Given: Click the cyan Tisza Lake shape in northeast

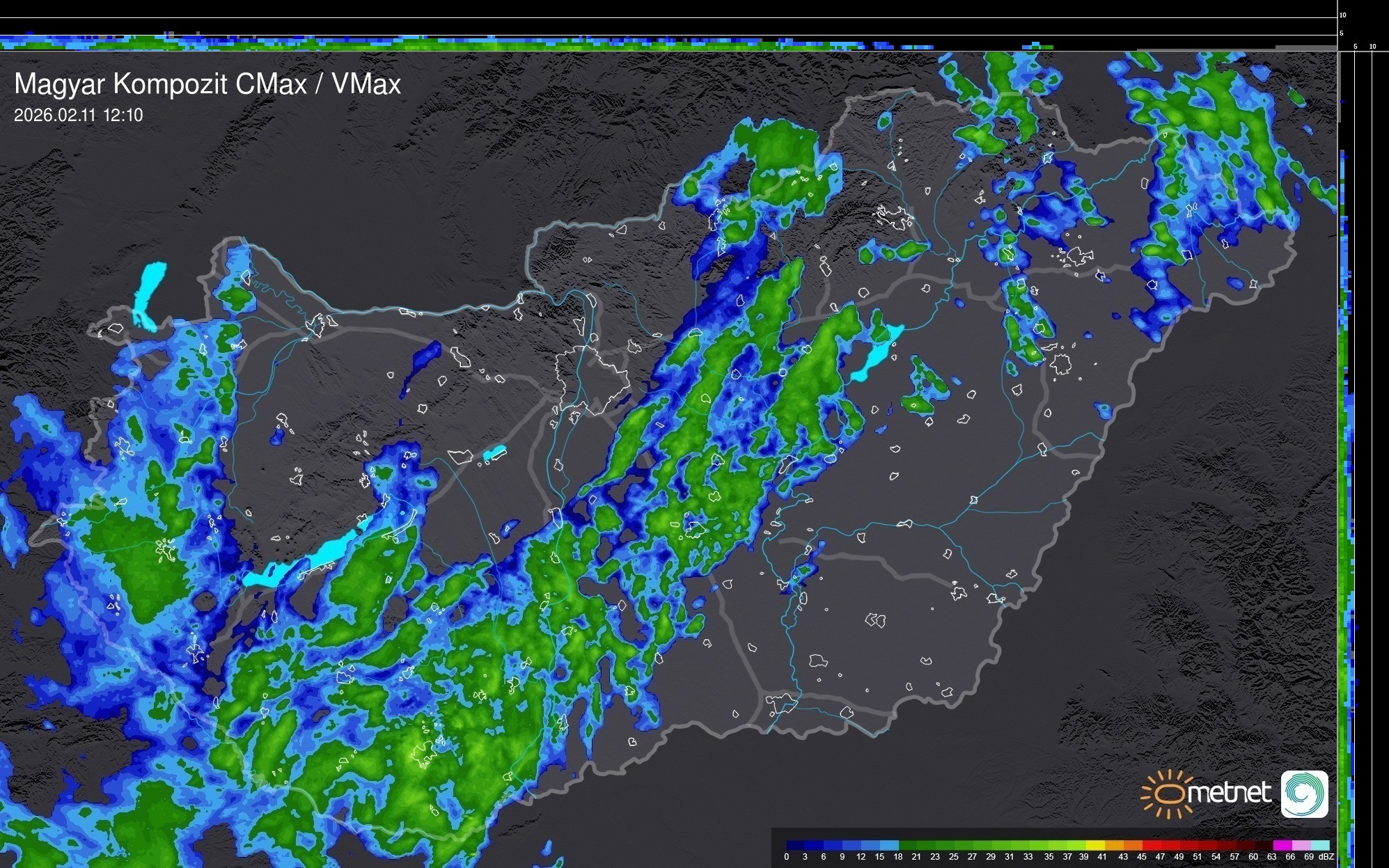Looking at the screenshot, I should (x=876, y=354).
